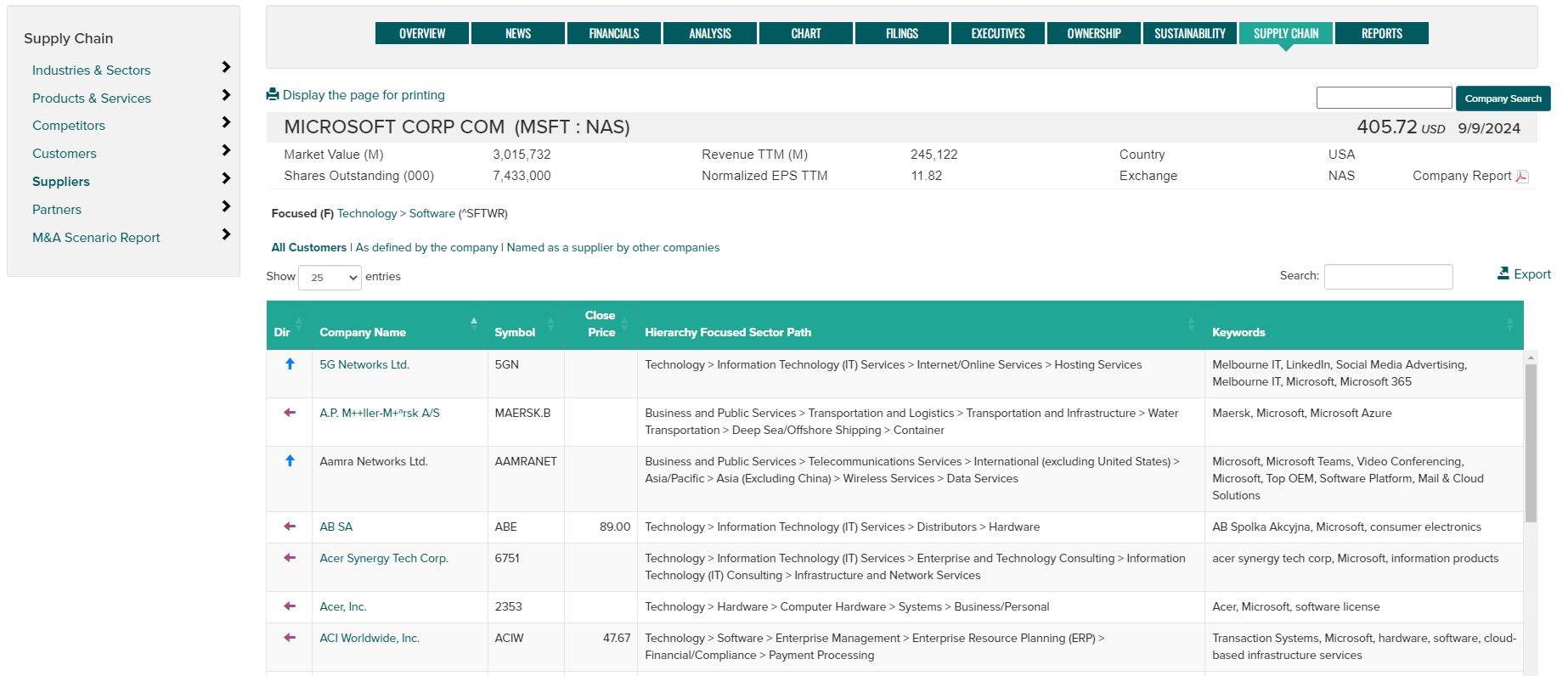Click Display the page for printing link
Image resolution: width=1568 pixels, height=676 pixels.
tap(364, 95)
